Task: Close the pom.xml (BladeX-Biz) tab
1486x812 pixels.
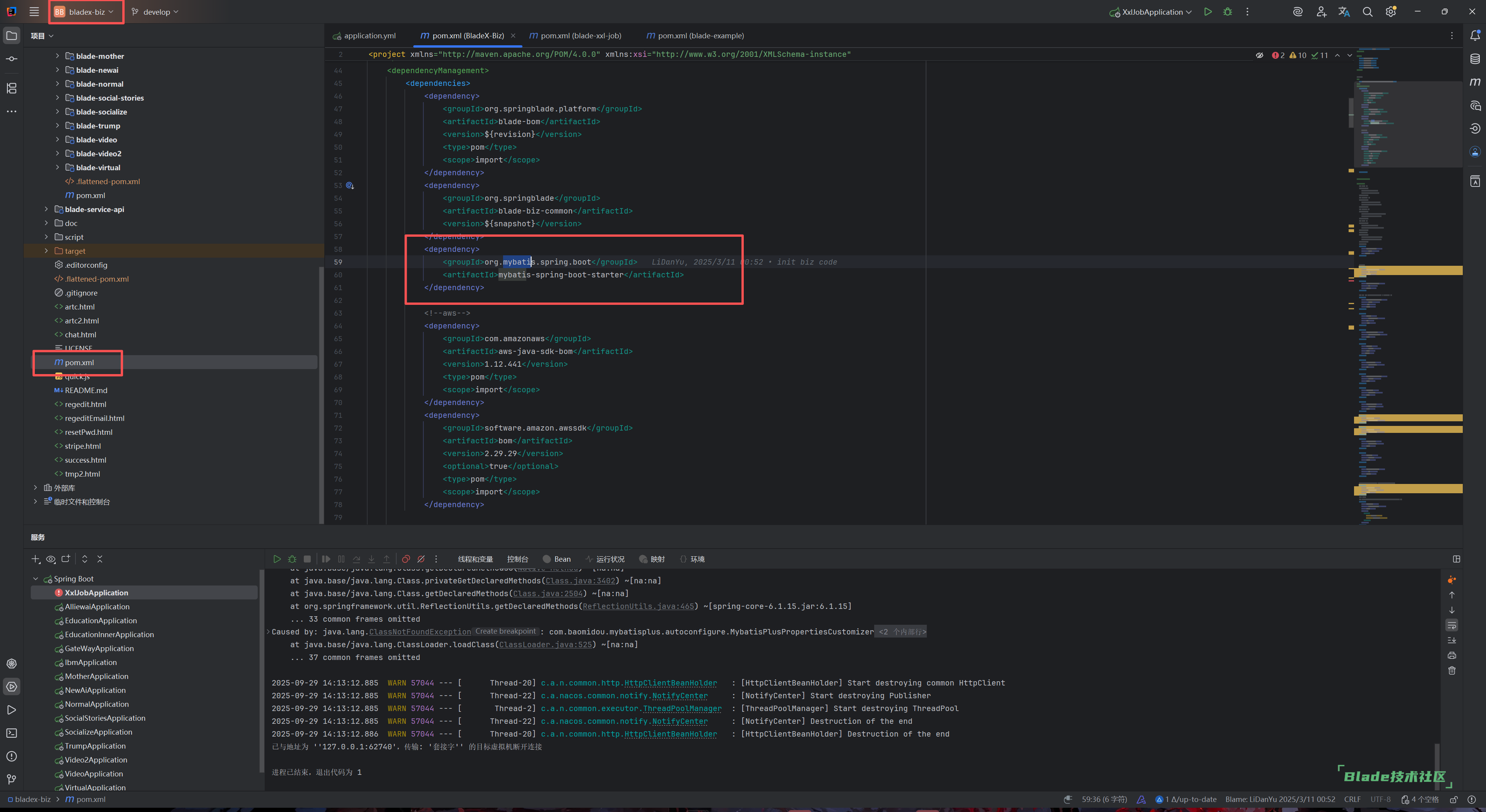Action: [x=513, y=36]
